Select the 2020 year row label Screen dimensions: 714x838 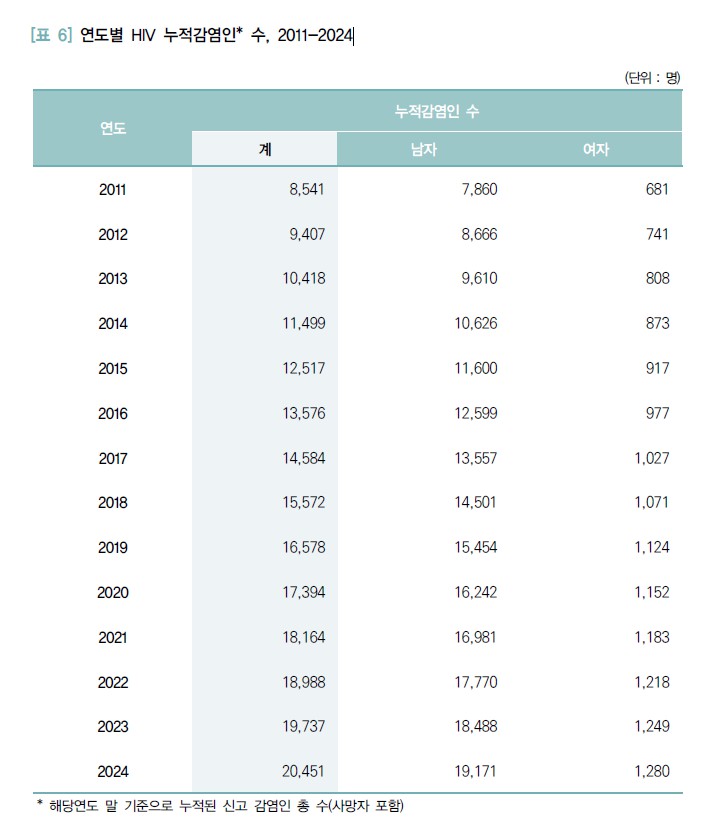(x=113, y=592)
